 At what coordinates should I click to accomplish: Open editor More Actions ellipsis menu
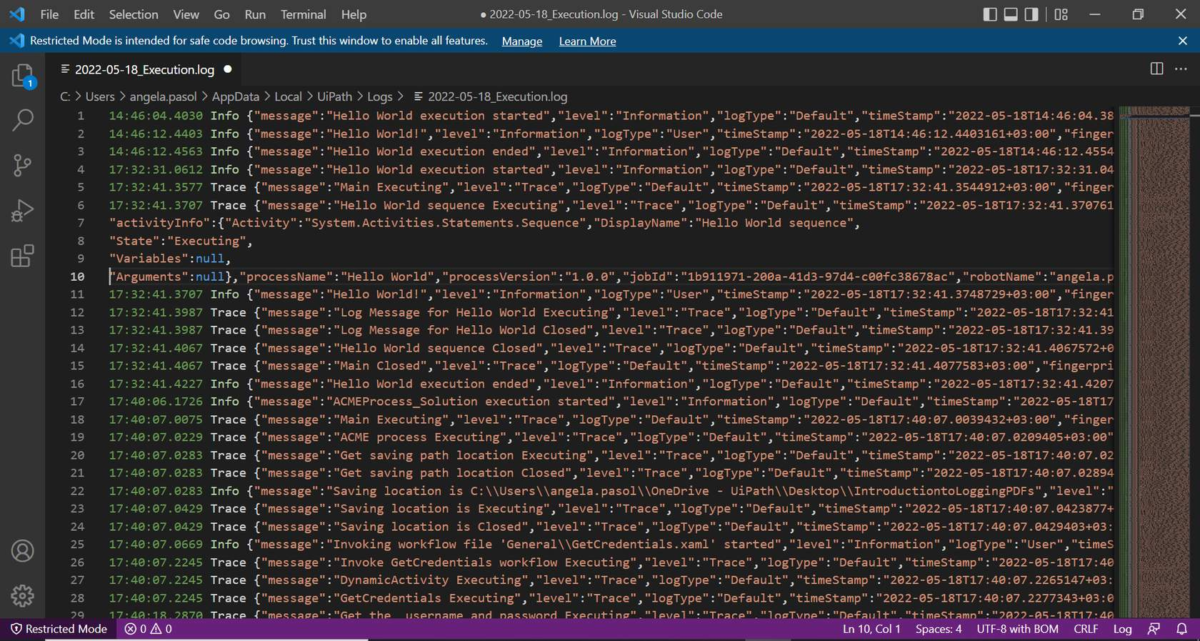point(1181,69)
